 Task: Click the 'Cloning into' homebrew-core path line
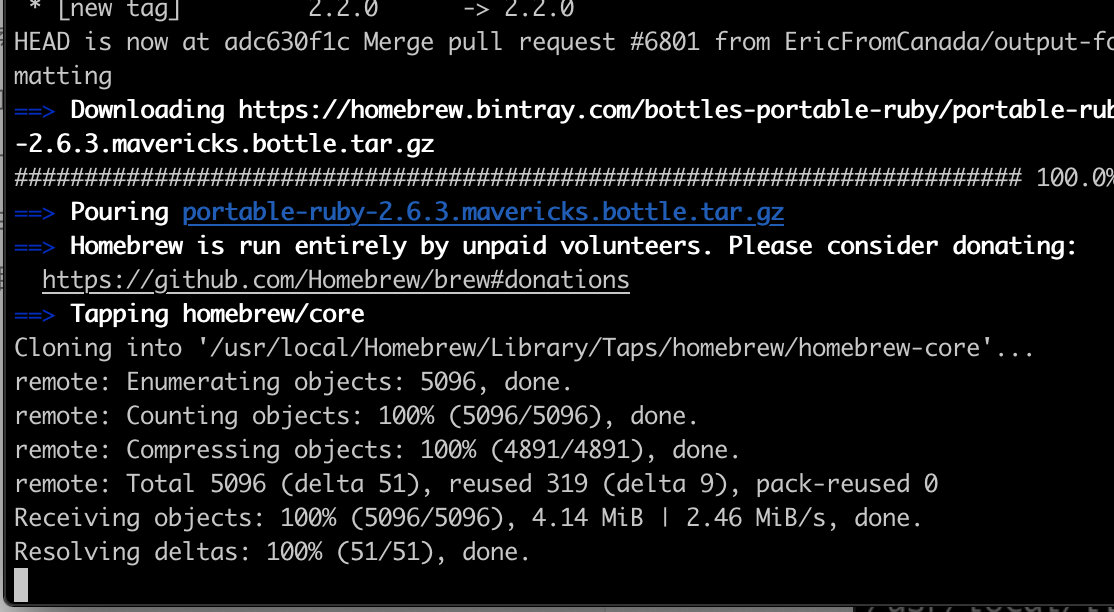tap(524, 348)
